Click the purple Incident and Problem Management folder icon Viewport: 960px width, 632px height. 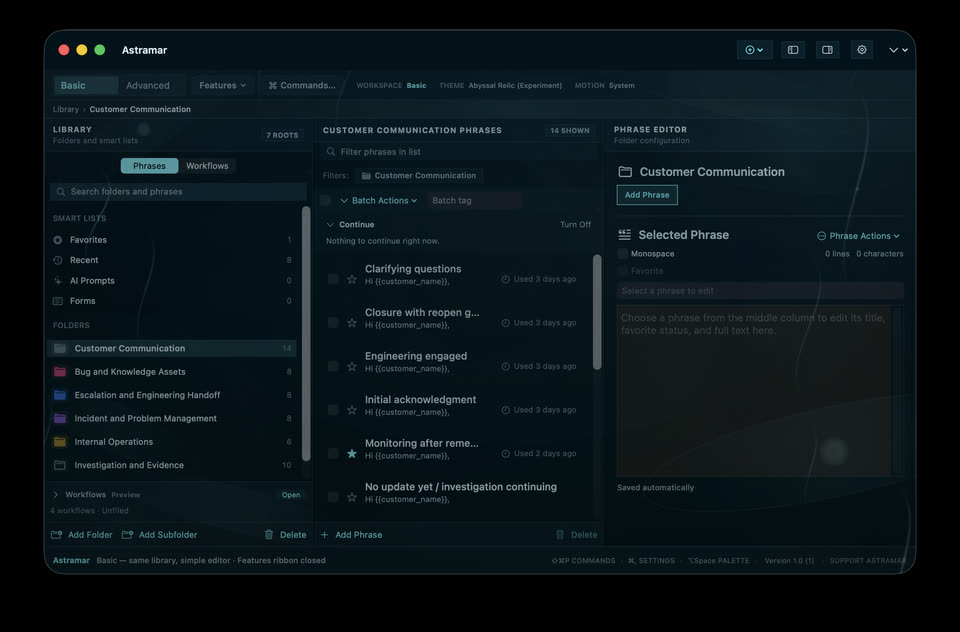pyautogui.click(x=60, y=418)
